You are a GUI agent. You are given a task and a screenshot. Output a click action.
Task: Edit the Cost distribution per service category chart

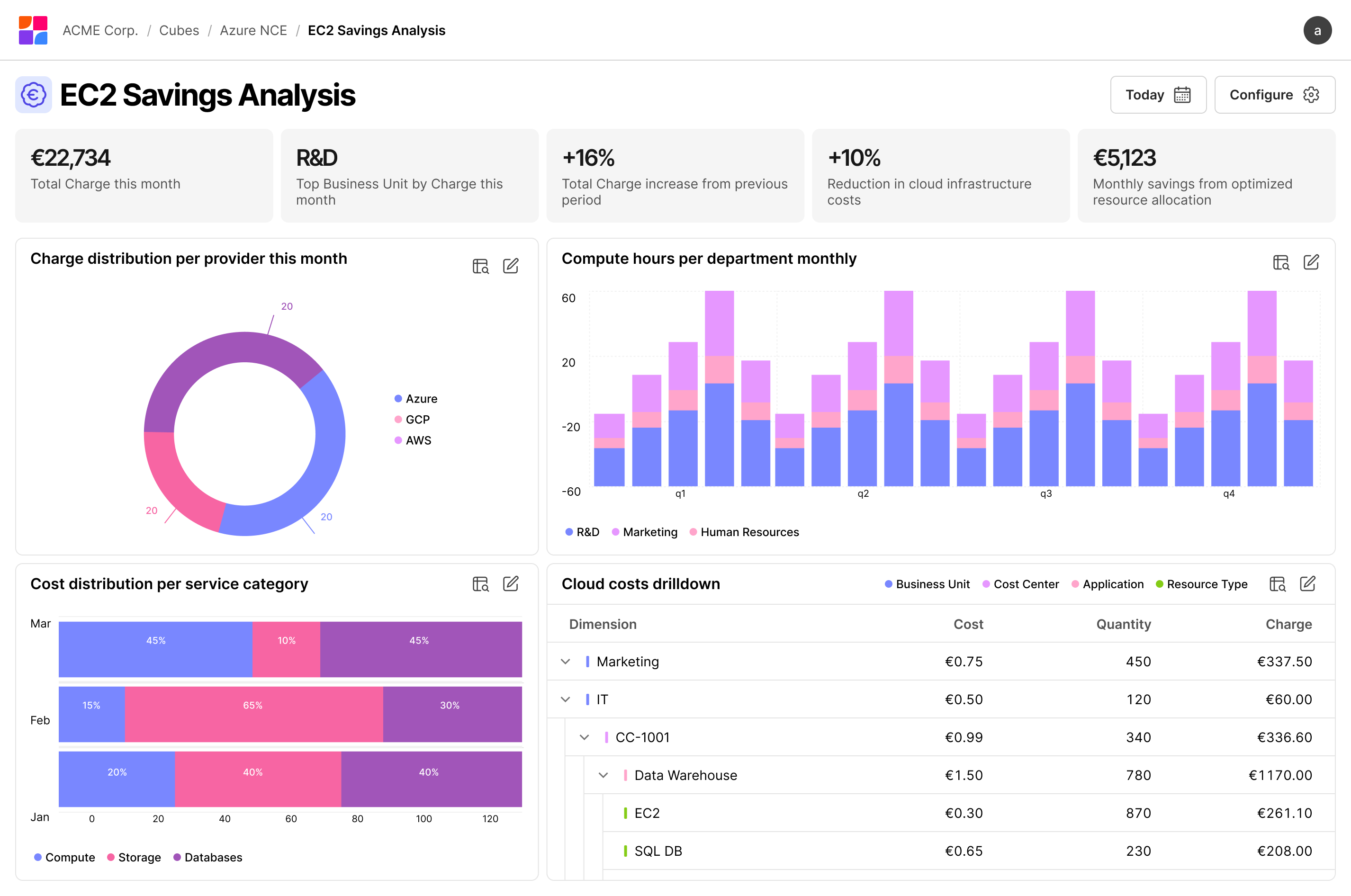pos(510,584)
